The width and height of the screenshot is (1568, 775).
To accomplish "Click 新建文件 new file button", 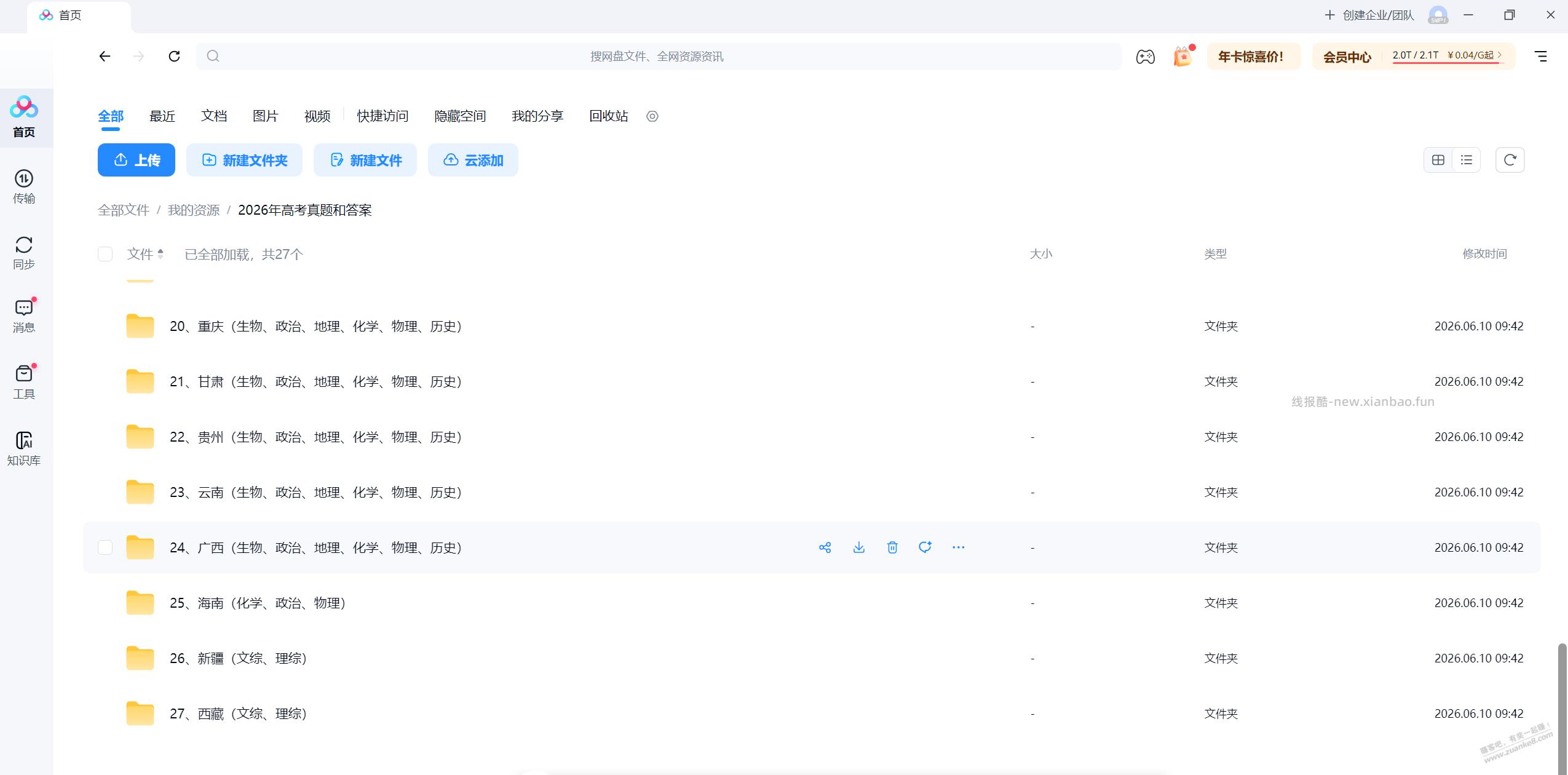I will click(365, 160).
